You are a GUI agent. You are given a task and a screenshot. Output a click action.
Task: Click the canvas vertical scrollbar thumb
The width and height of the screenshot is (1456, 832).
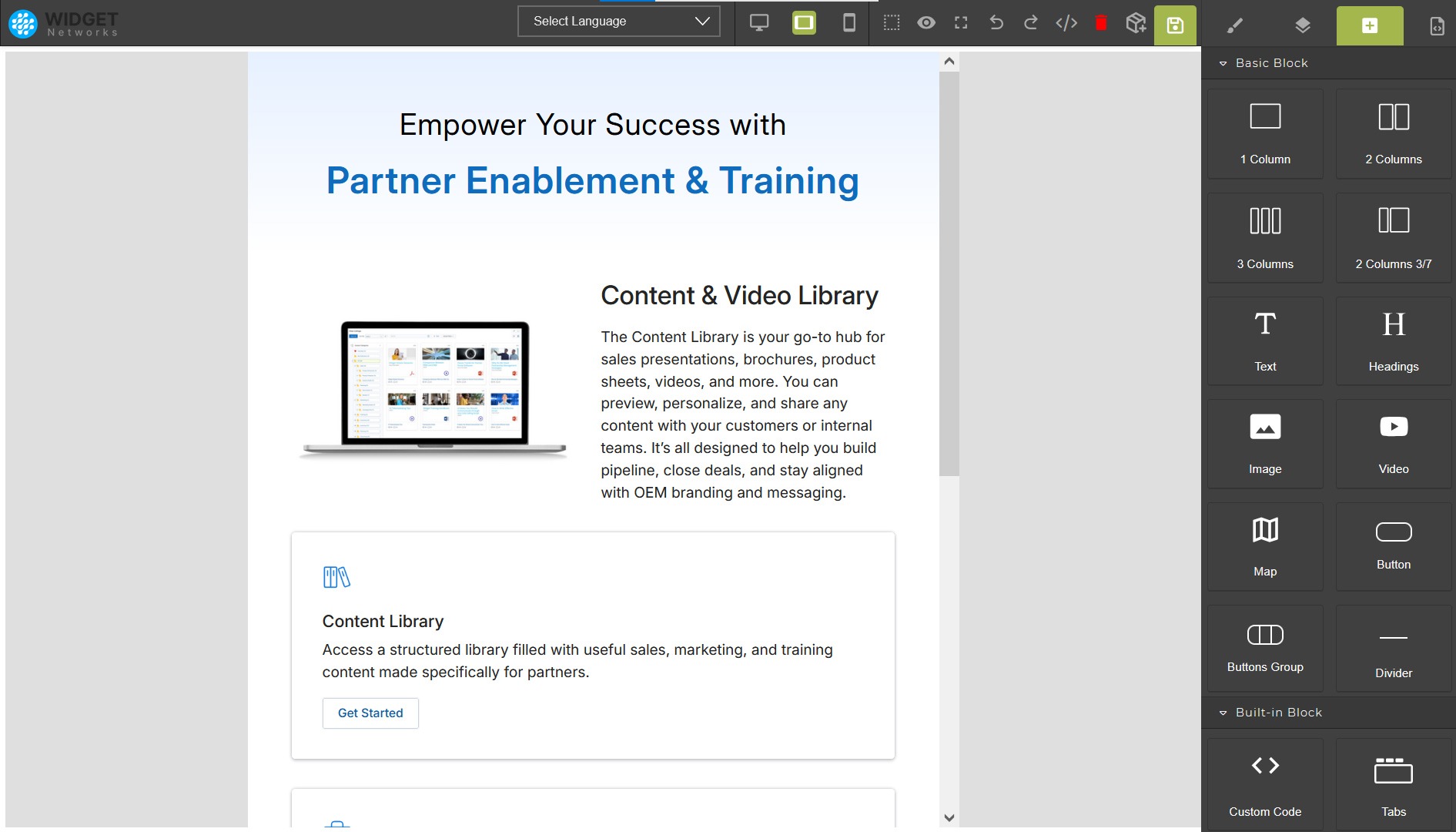[949, 273]
